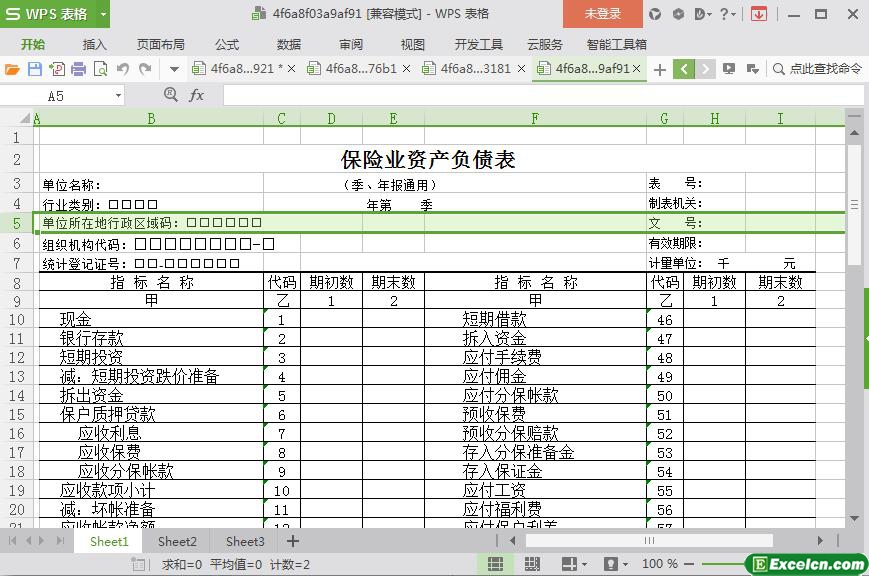Switch to Sheet2 tab
Viewport: 869px width, 576px height.
(x=177, y=541)
